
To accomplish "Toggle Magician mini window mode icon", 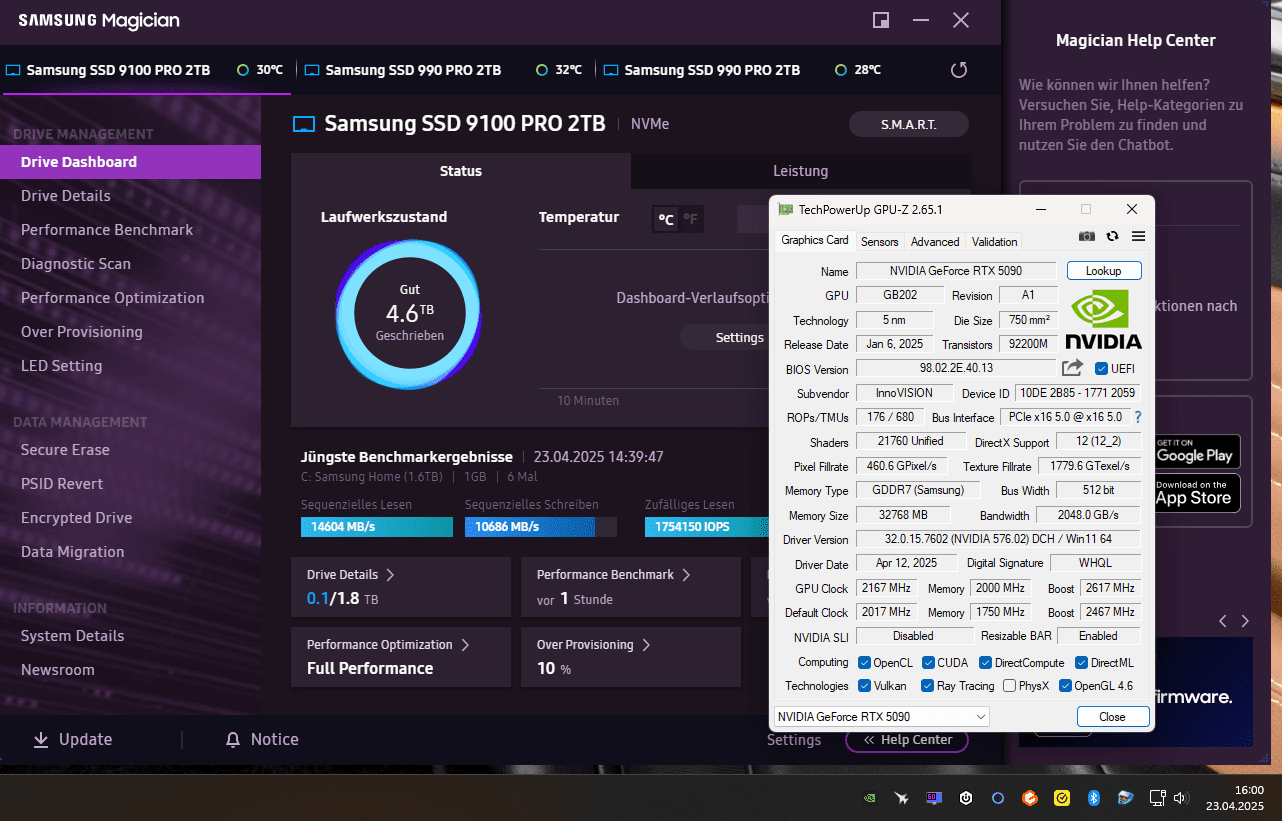I will tap(881, 20).
